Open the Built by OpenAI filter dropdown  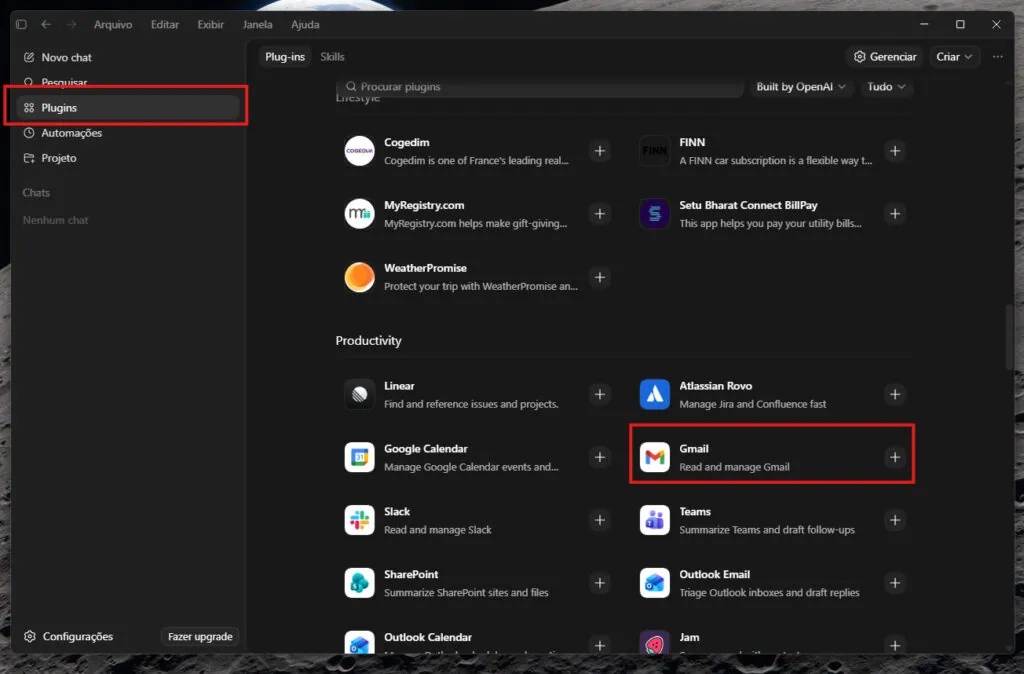(x=801, y=87)
